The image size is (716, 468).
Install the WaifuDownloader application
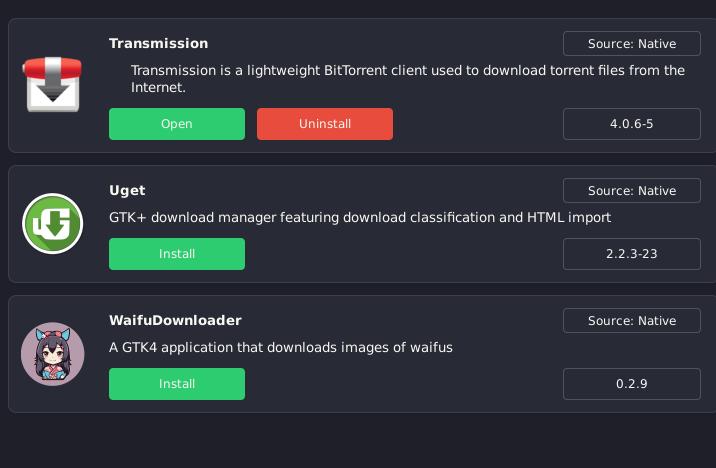(x=176, y=384)
